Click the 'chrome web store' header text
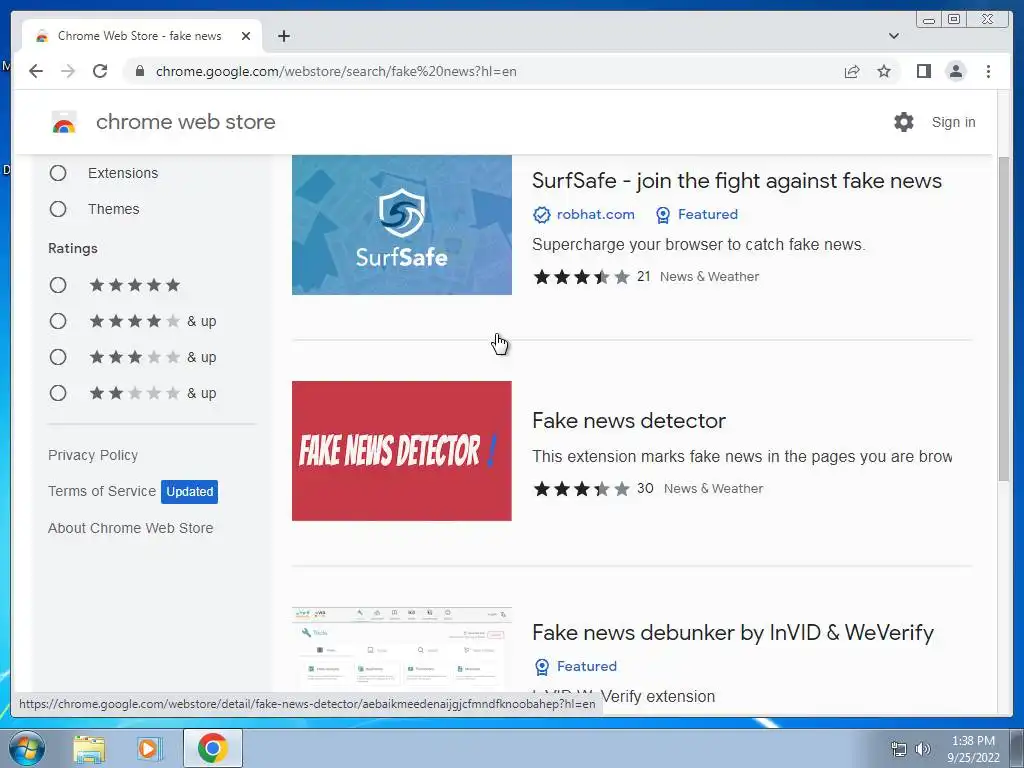 185,122
